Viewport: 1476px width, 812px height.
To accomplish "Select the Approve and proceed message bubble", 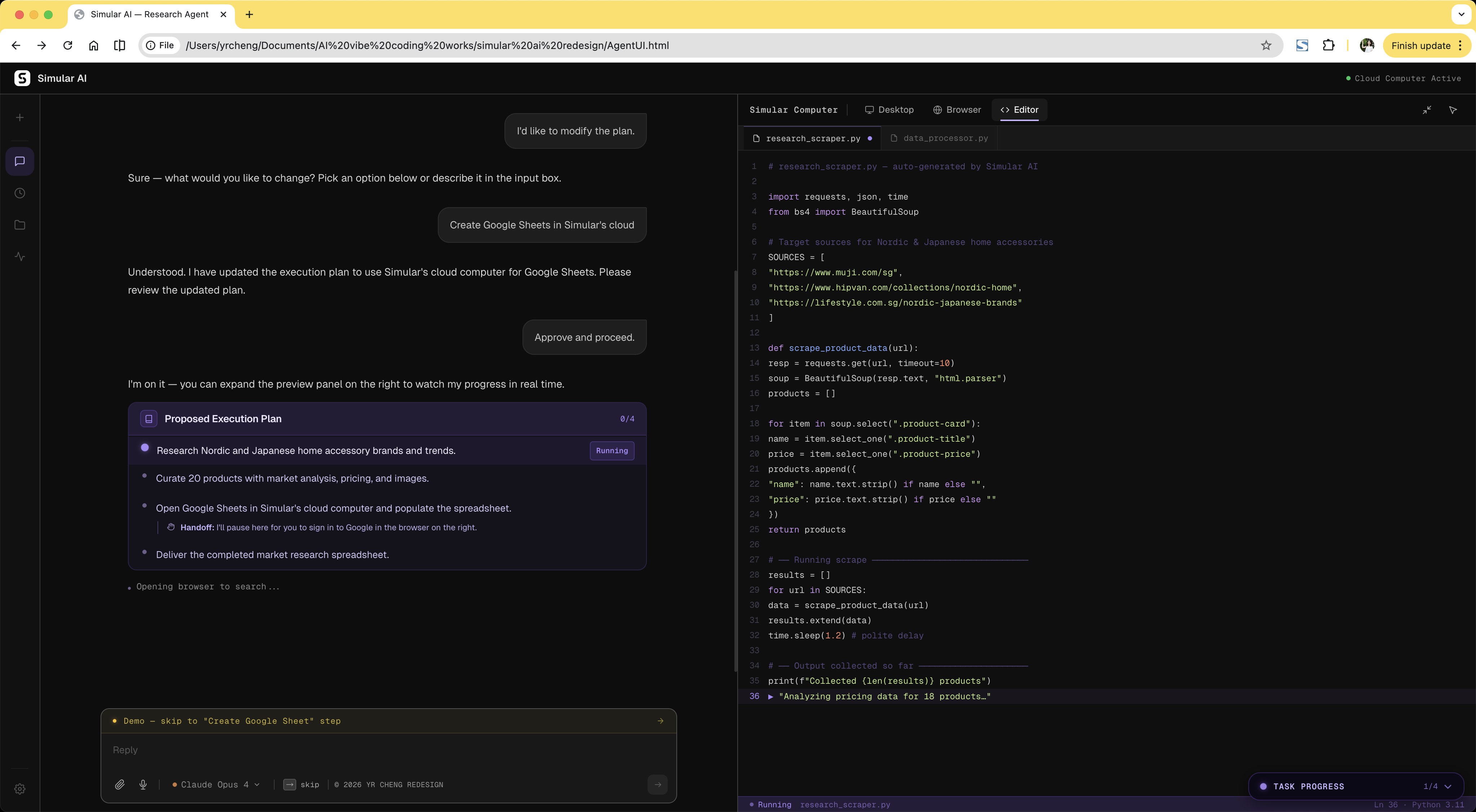I will [x=584, y=337].
